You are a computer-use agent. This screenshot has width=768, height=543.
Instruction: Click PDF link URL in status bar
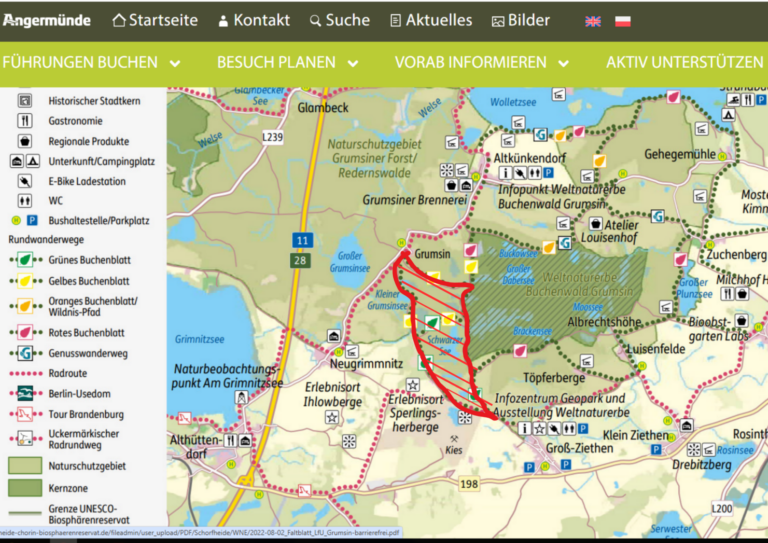pyautogui.click(x=200, y=532)
